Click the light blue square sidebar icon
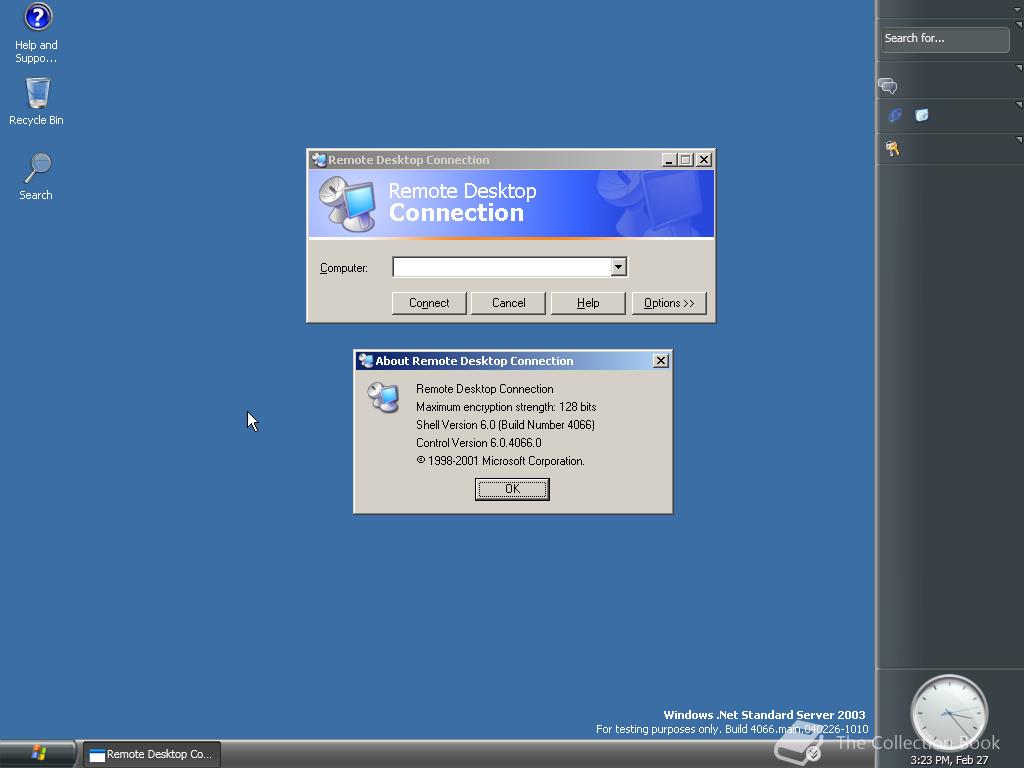This screenshot has width=1024, height=768. 921,116
